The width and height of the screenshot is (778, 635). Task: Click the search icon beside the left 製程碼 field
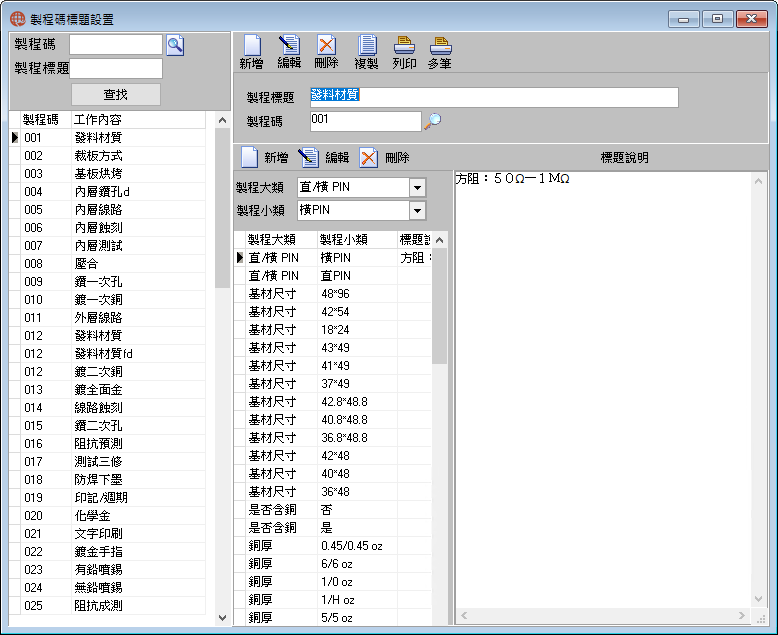(x=175, y=45)
